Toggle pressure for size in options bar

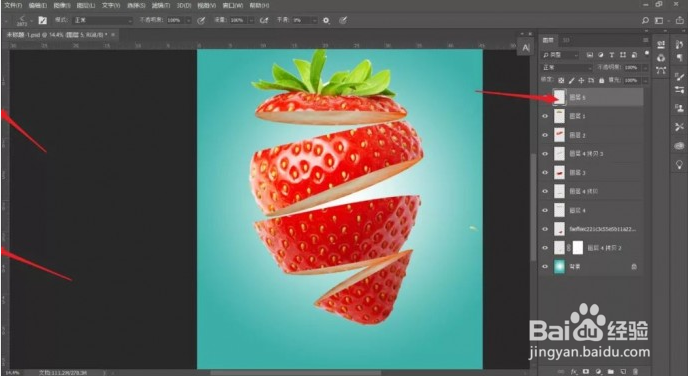[343, 20]
